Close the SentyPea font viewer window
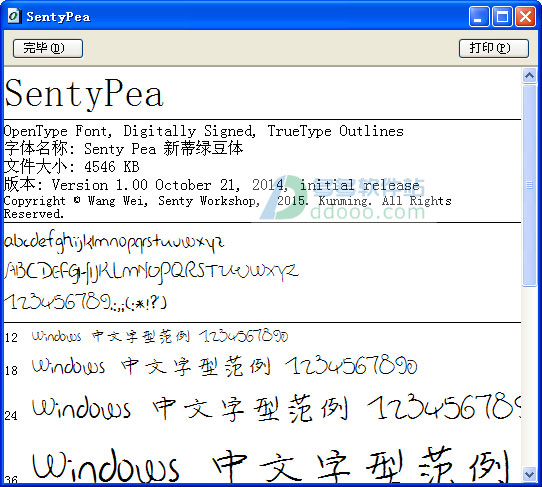 coord(525,16)
